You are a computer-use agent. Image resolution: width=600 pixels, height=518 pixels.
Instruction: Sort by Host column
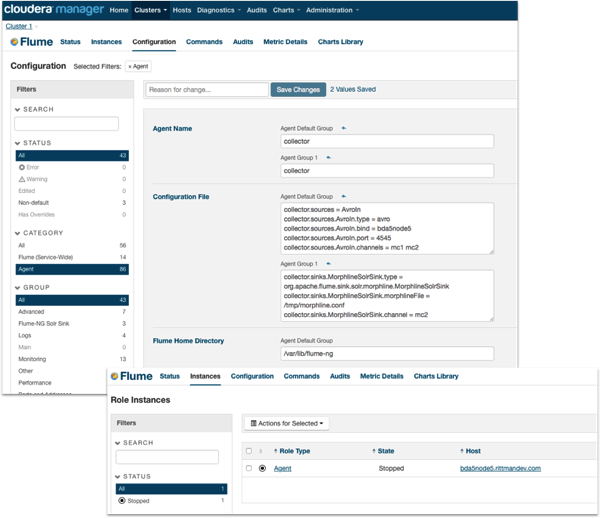click(x=470, y=451)
